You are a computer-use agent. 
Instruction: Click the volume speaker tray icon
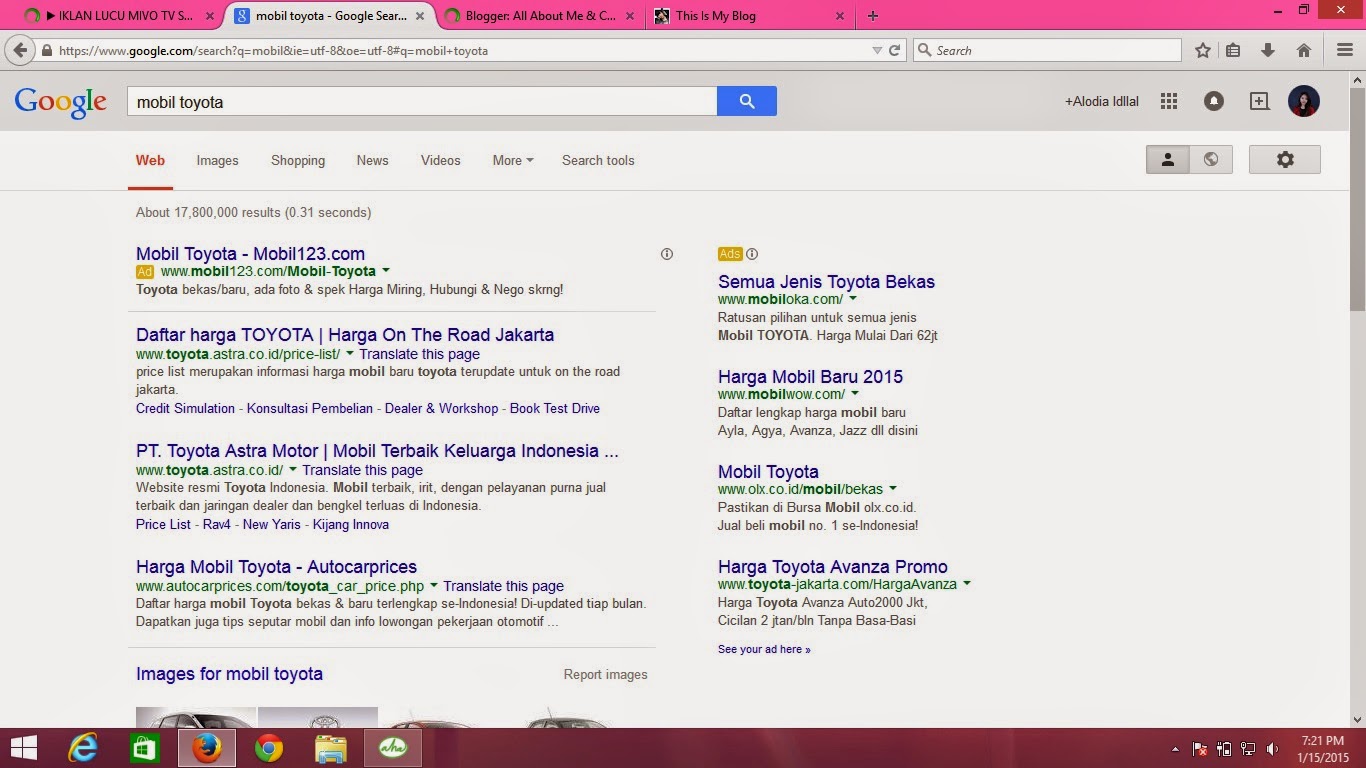pyautogui.click(x=1272, y=748)
